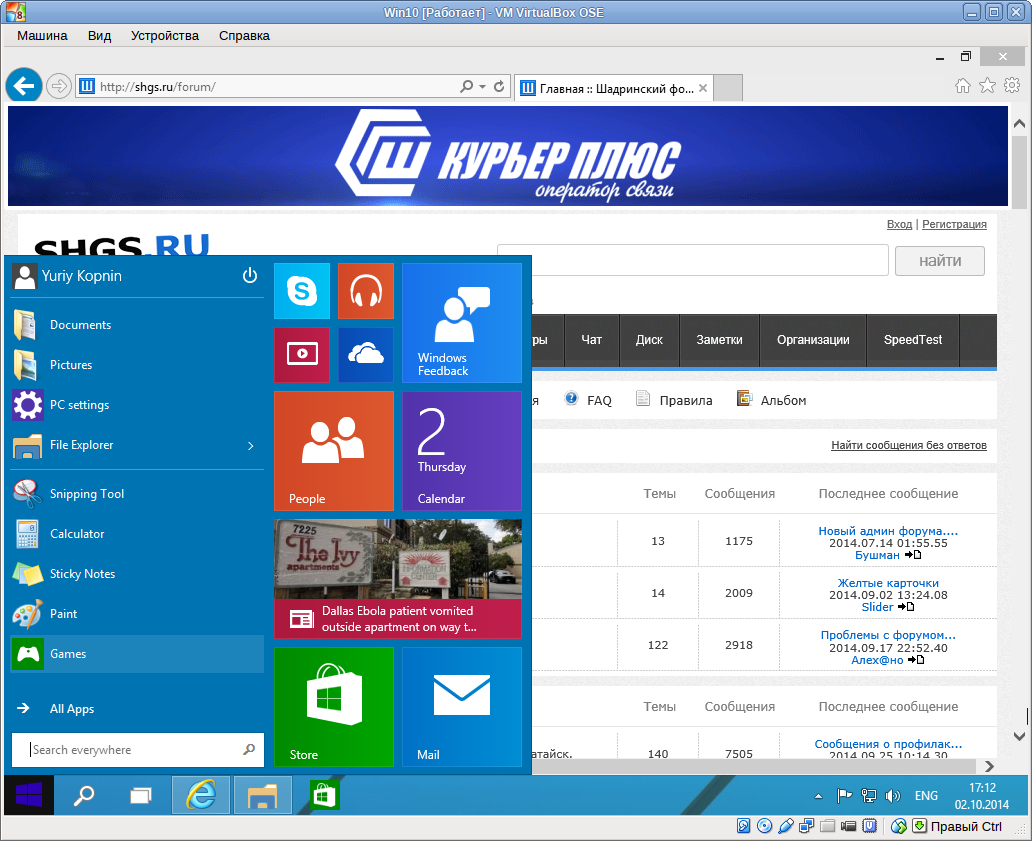Open IE Tools gear icon
The width and height of the screenshot is (1032, 841).
(1012, 86)
